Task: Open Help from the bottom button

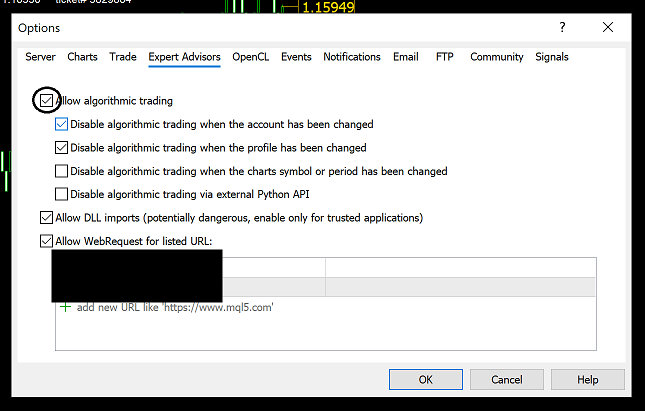Action: pos(587,379)
